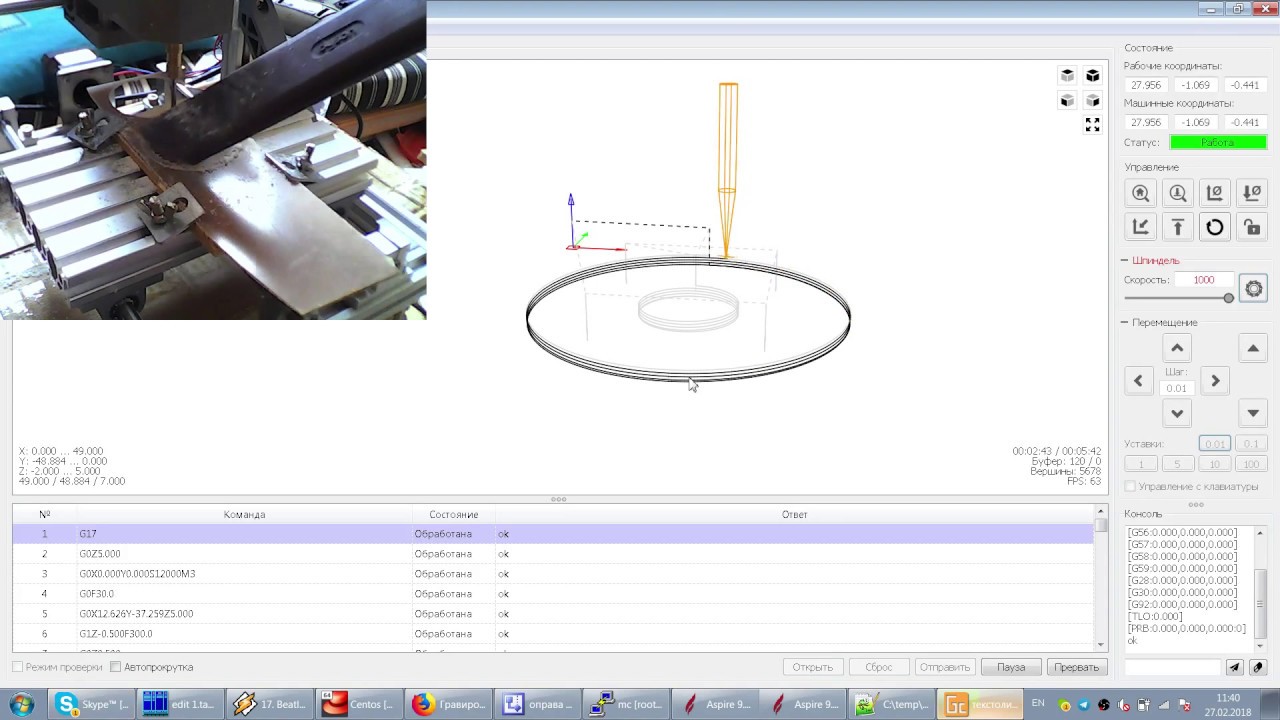Unlock the machine padlock icon
This screenshot has height=720, width=1280.
click(1252, 227)
